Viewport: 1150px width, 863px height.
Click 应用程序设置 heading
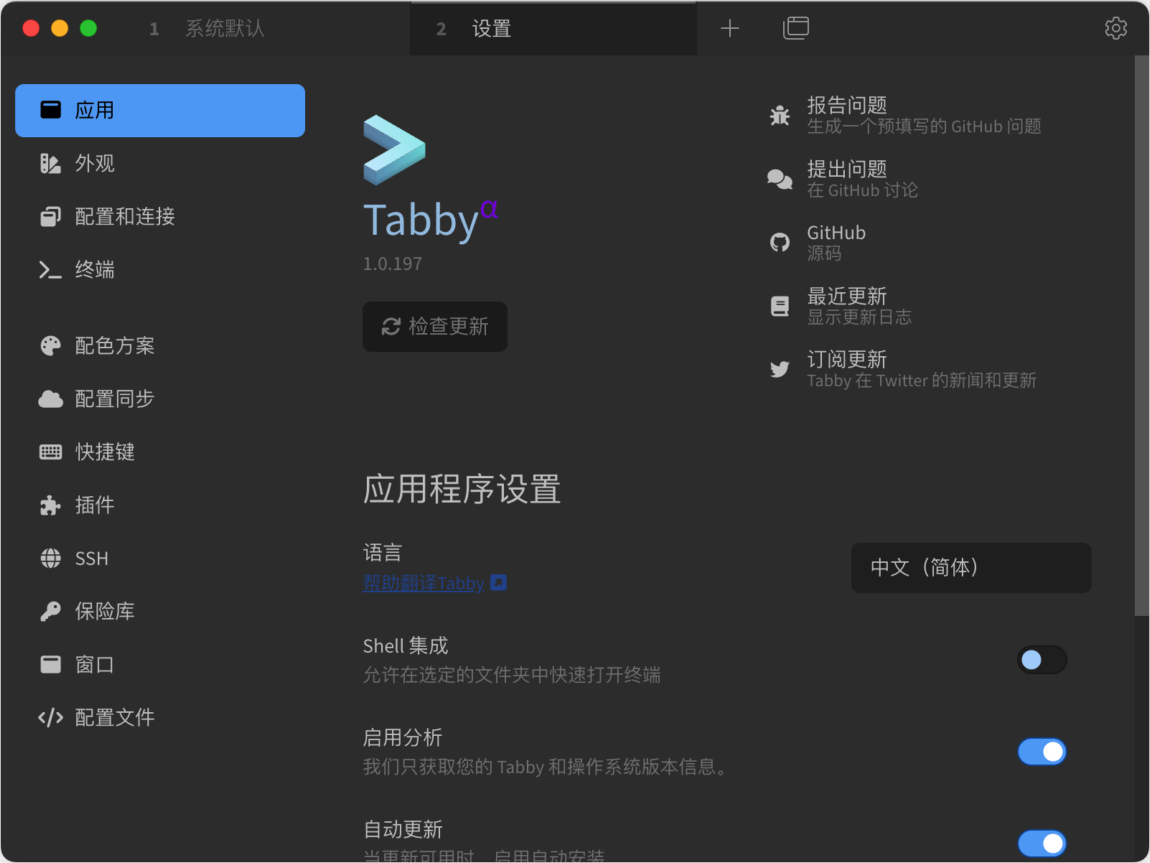coord(462,489)
